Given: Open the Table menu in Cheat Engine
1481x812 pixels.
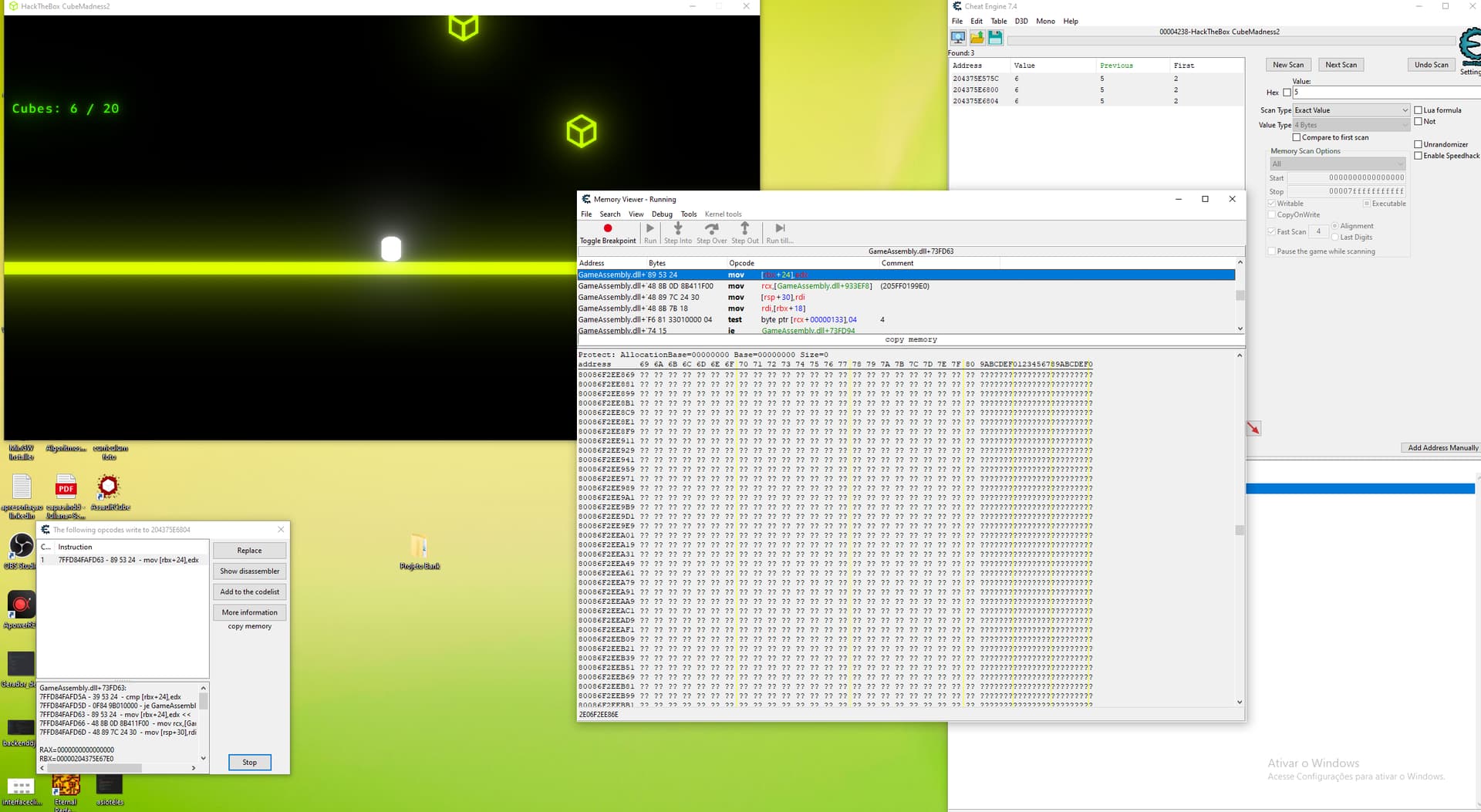Looking at the screenshot, I should tap(998, 22).
